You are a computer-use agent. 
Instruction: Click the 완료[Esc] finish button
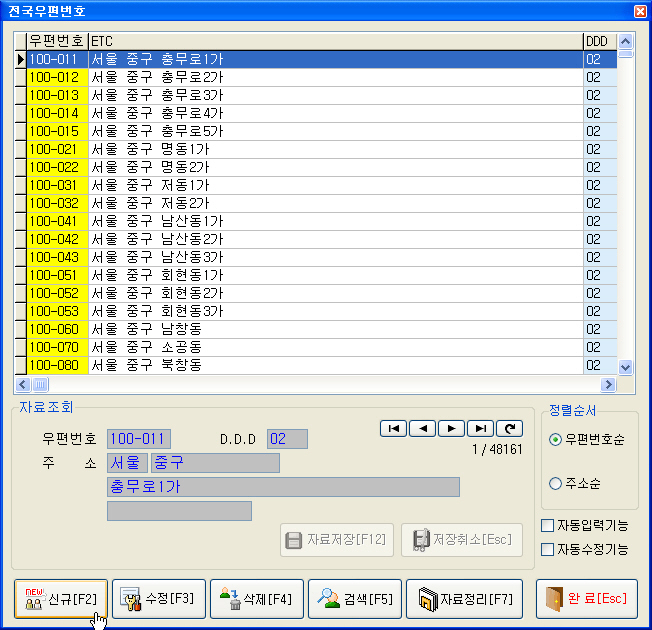[x=587, y=599]
